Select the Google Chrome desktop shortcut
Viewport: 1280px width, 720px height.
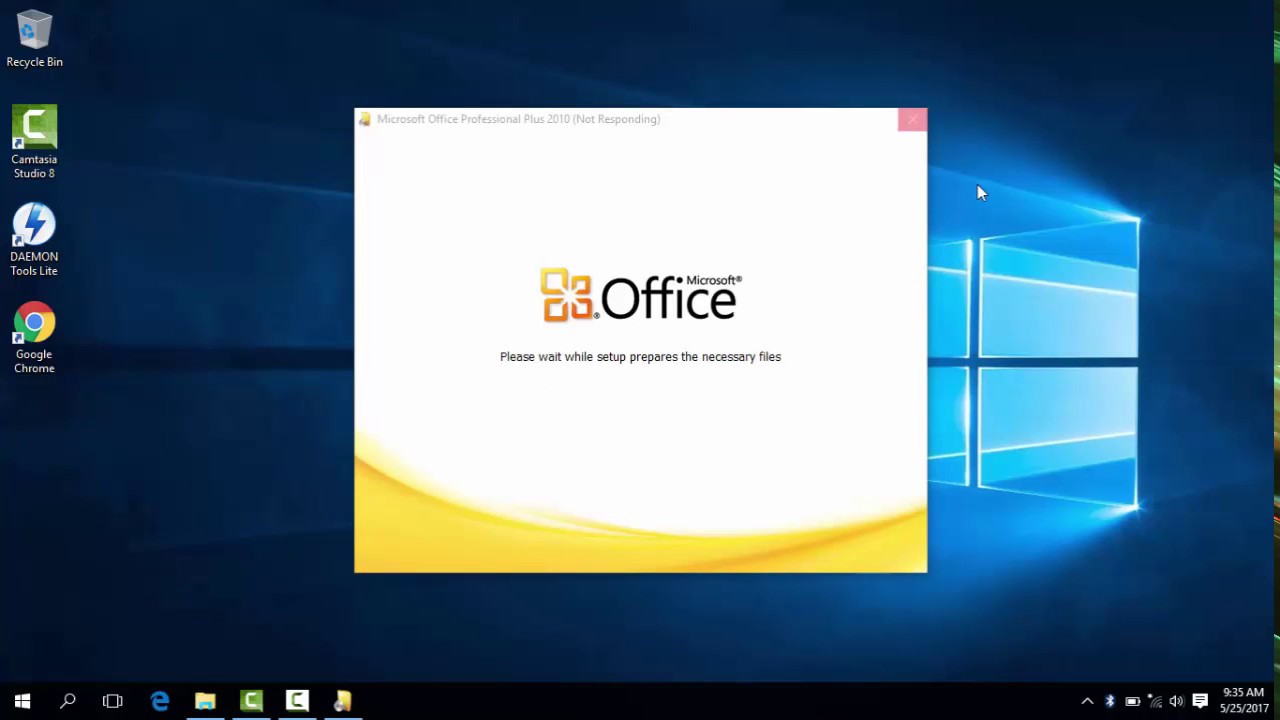pos(34,338)
